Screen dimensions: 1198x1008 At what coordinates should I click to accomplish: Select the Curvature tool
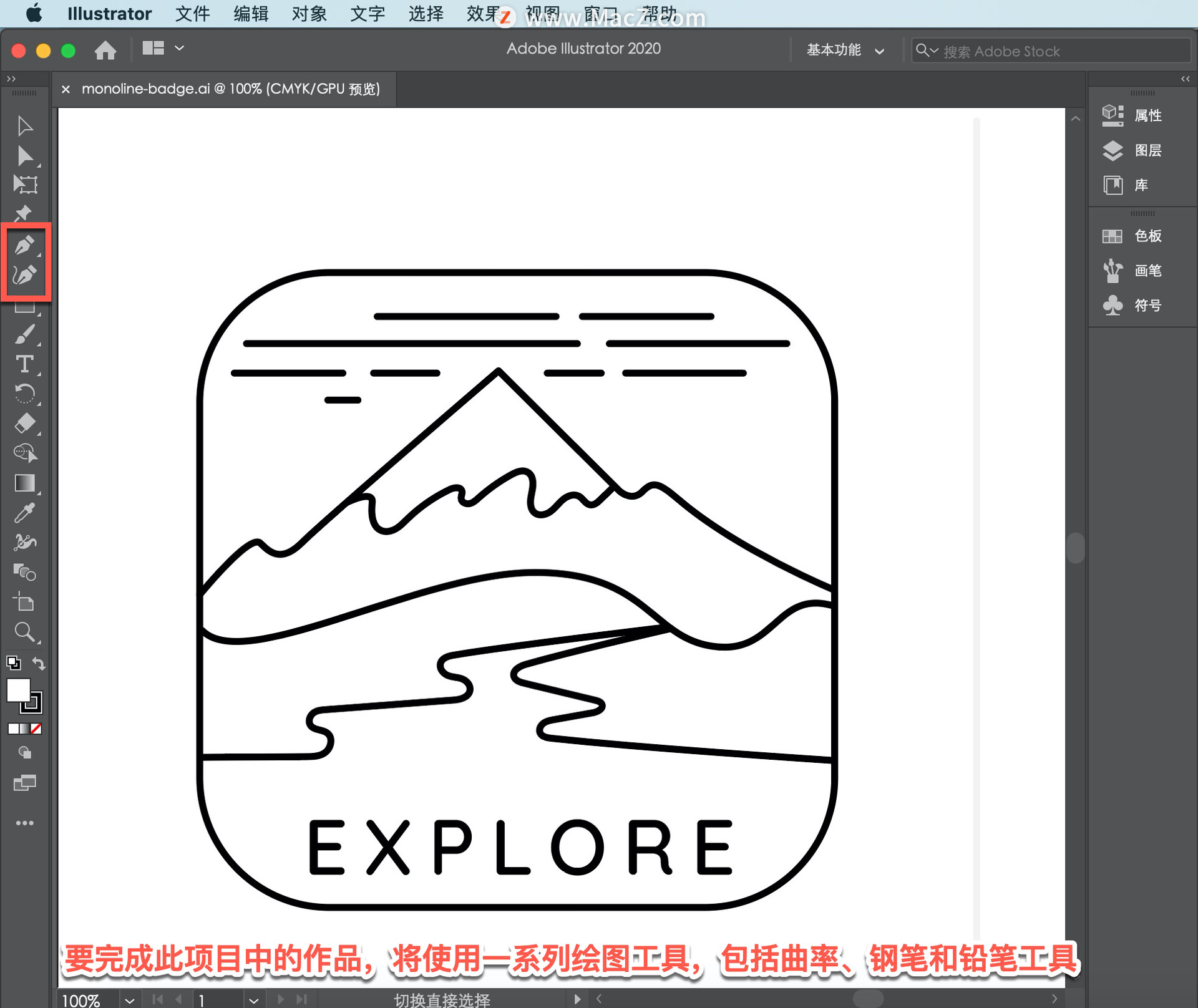point(25,274)
